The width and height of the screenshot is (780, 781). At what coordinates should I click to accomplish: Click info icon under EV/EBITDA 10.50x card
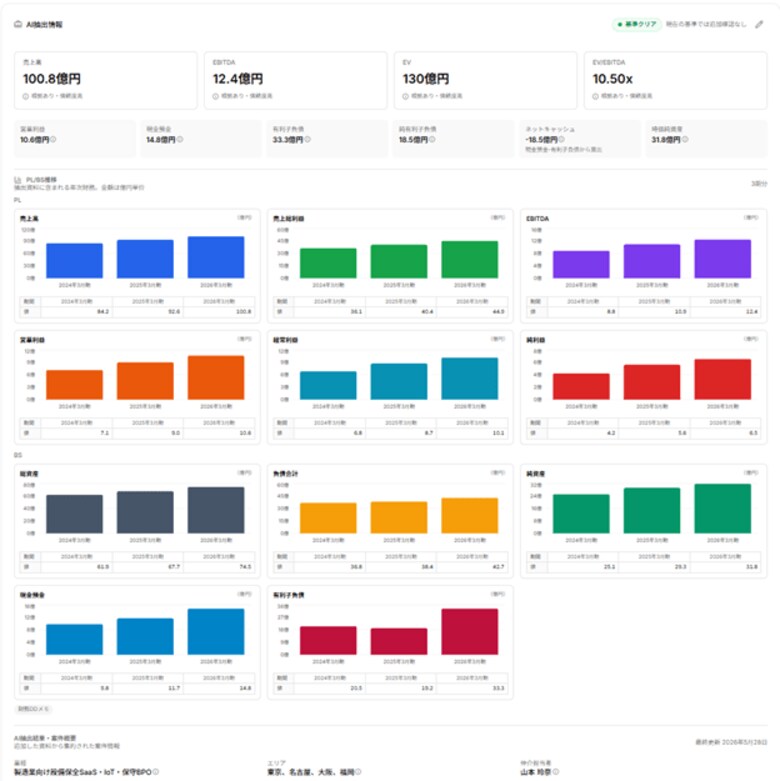click(x=595, y=96)
